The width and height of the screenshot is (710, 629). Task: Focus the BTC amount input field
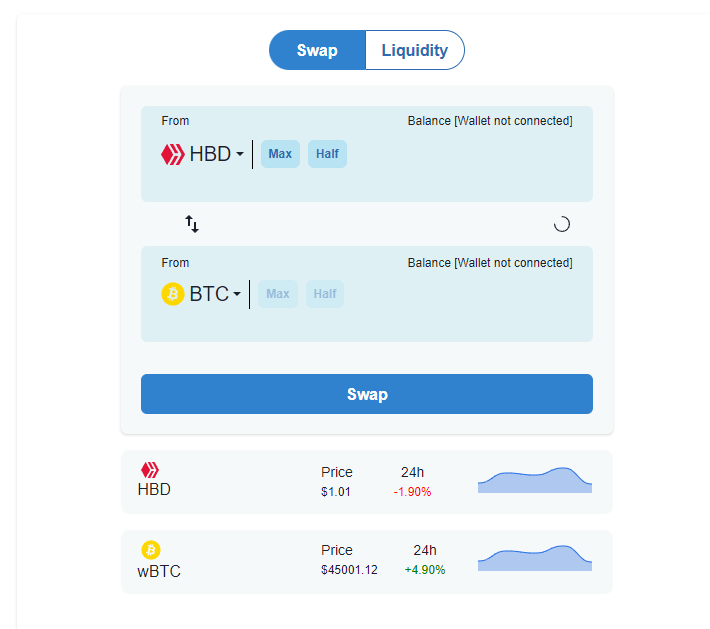click(464, 294)
